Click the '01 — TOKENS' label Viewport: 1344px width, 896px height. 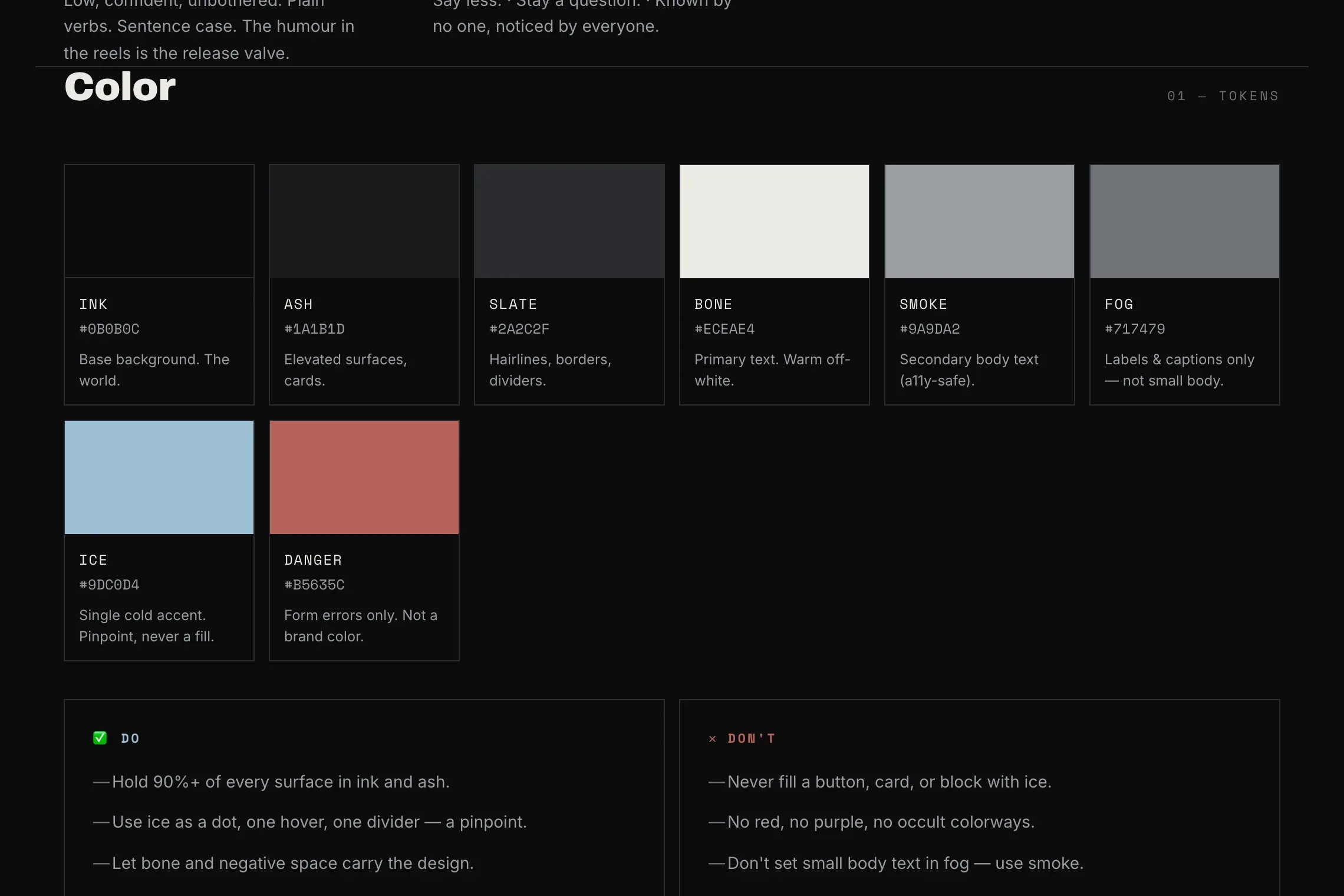[x=1223, y=96]
